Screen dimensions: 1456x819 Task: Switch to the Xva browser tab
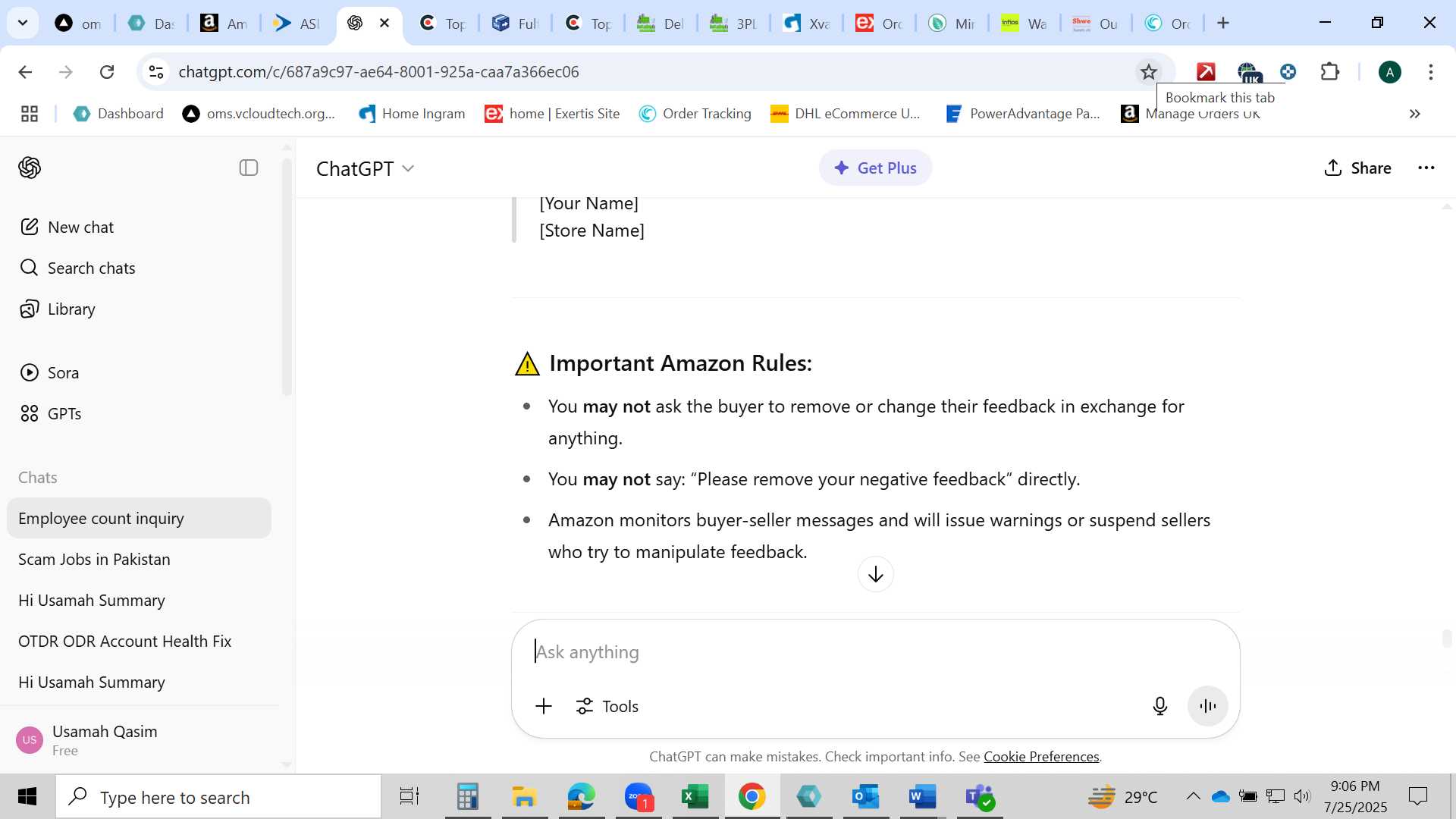(806, 24)
